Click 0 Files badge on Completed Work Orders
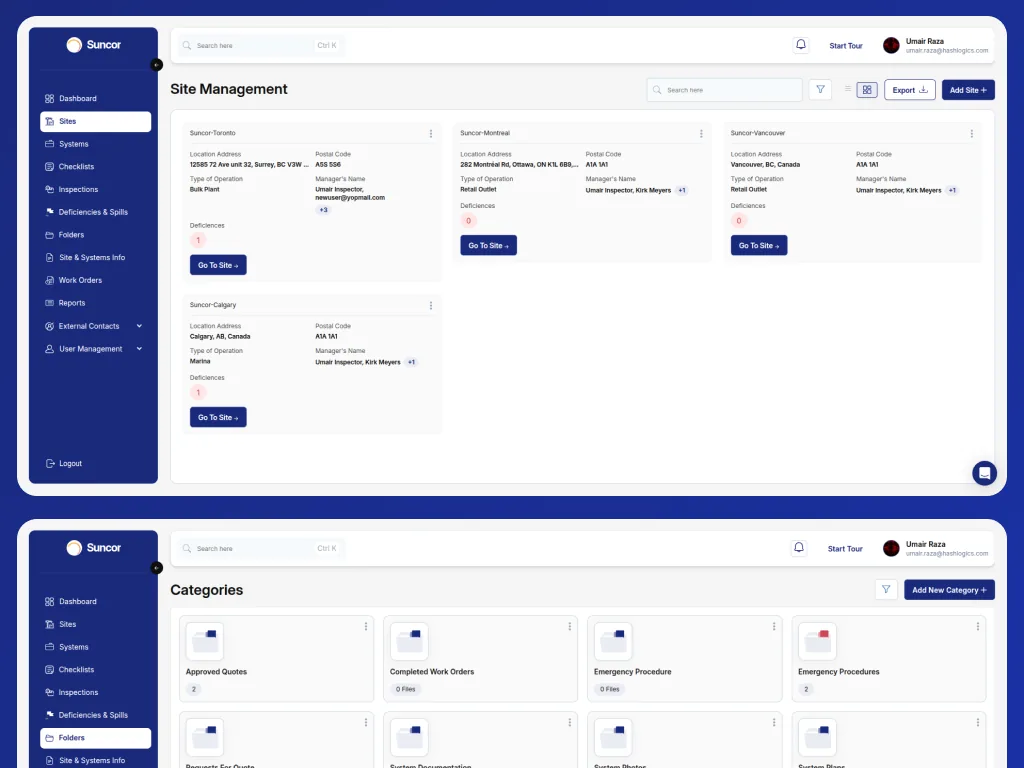Viewport: 1024px width, 768px height. tap(406, 689)
